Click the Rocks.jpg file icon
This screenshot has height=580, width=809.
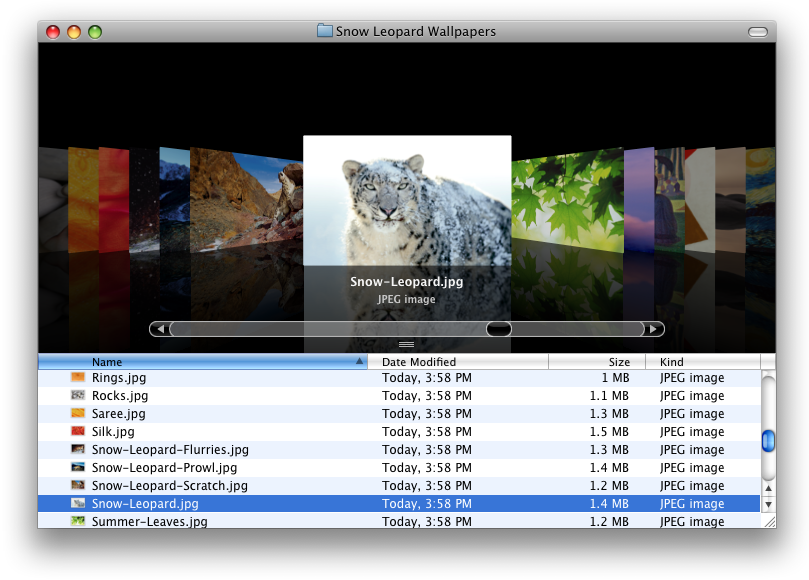(78, 396)
